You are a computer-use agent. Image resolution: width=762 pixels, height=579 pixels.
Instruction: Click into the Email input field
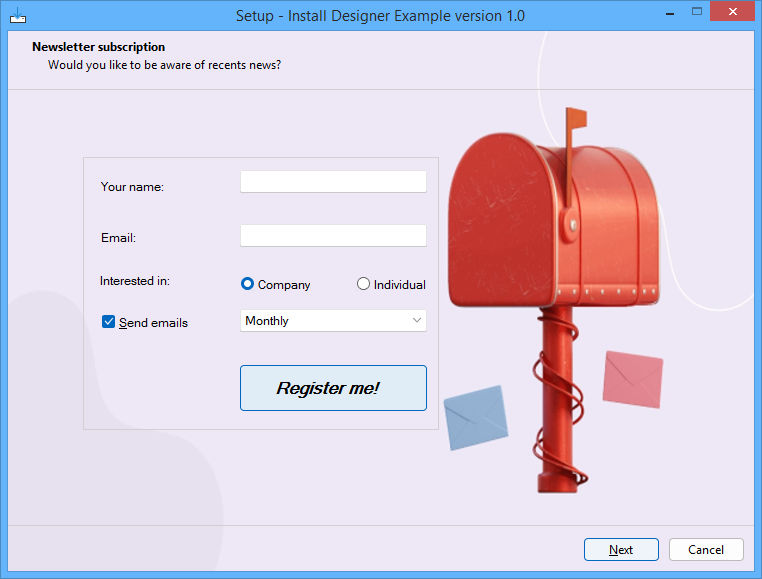333,236
